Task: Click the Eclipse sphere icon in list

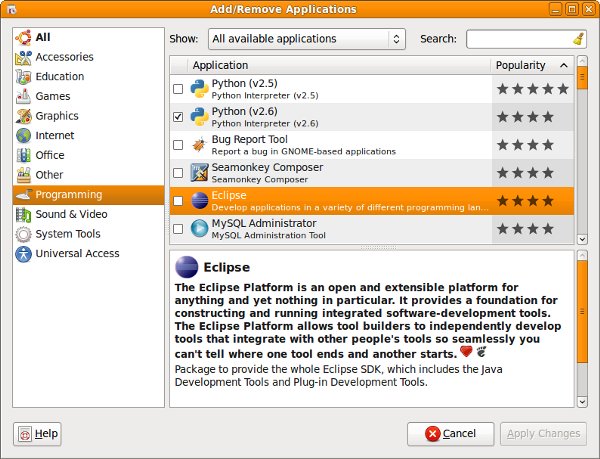Action: 199,201
